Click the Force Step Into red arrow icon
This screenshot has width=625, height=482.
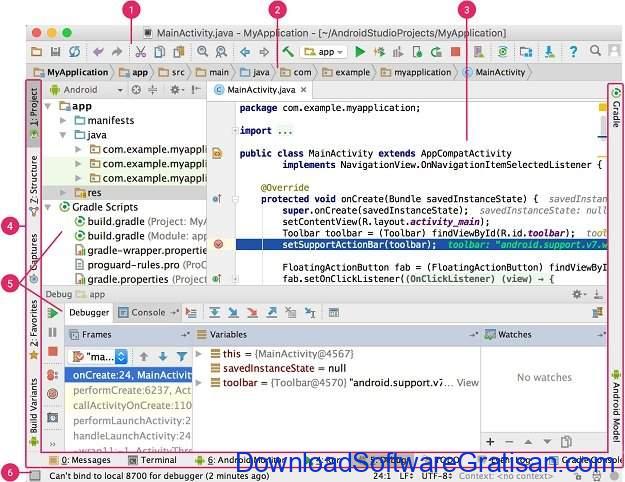click(252, 313)
